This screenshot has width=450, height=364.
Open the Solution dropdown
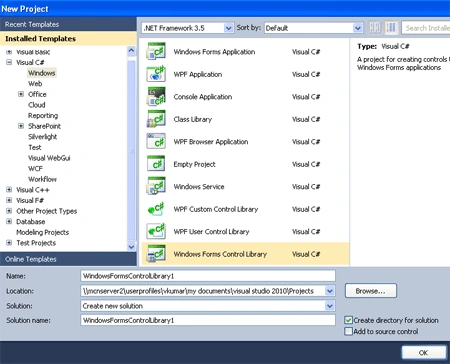click(x=329, y=306)
